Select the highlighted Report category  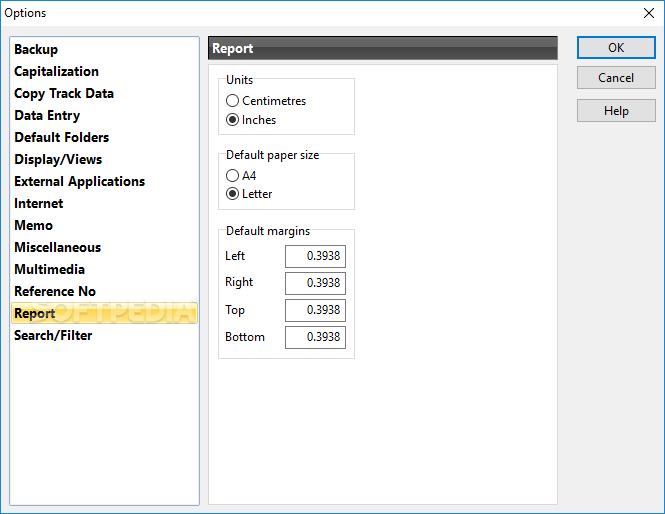(x=104, y=313)
